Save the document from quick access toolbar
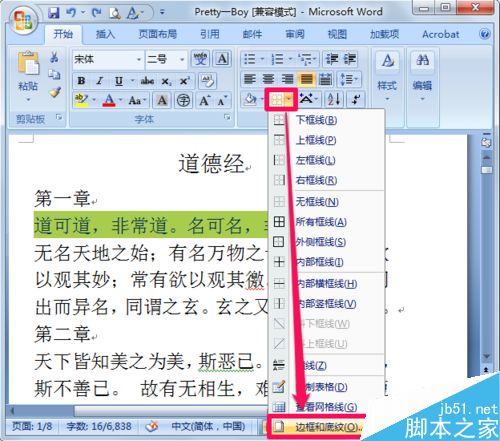500x441 pixels. [54, 13]
